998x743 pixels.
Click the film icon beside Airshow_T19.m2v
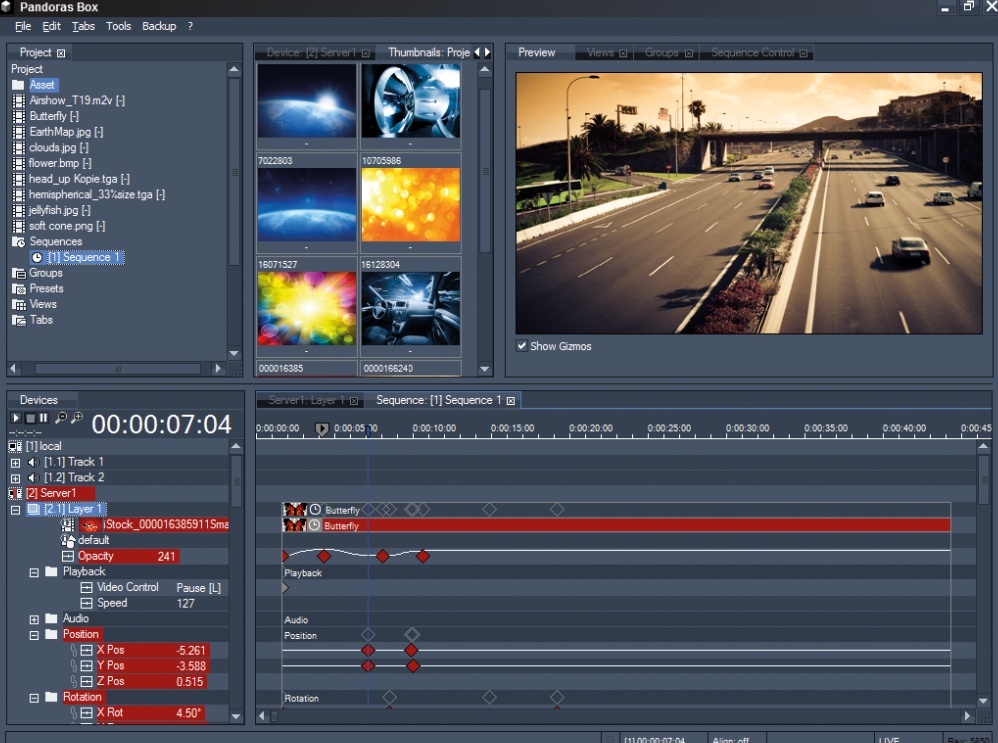18,101
